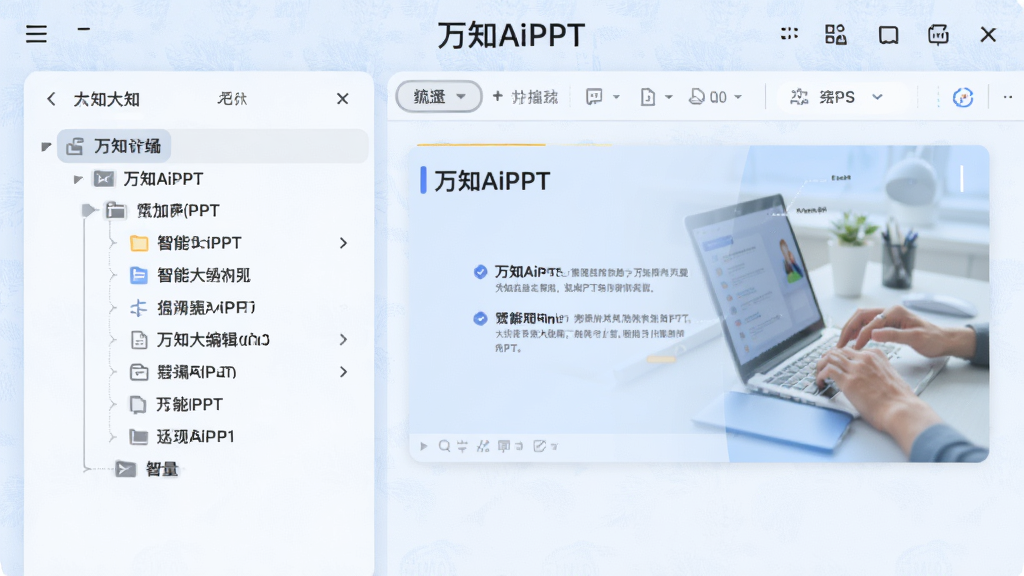Play the slide using the triangle button
Image resolution: width=1024 pixels, height=576 pixels.
(424, 446)
